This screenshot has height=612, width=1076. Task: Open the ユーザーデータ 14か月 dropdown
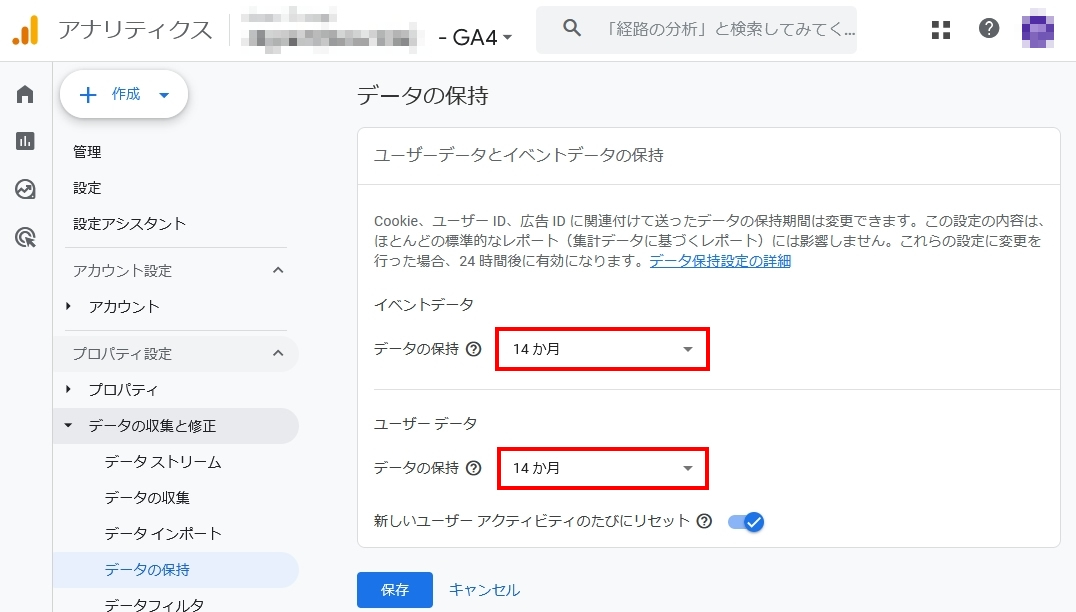point(601,468)
